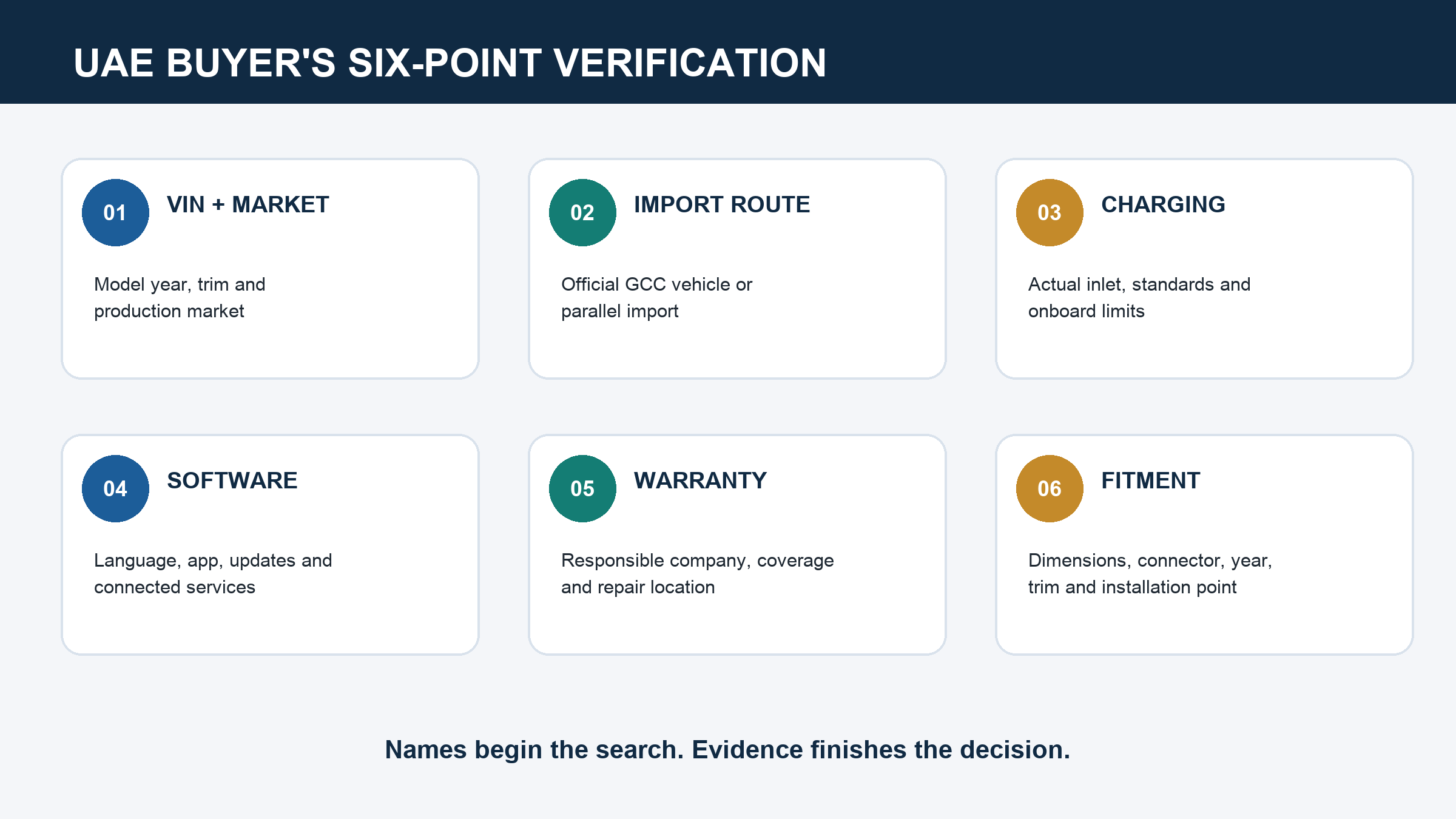Select the 'Official GCC vehicle or parallel import' text
The width and height of the screenshot is (1456, 819).
656,297
